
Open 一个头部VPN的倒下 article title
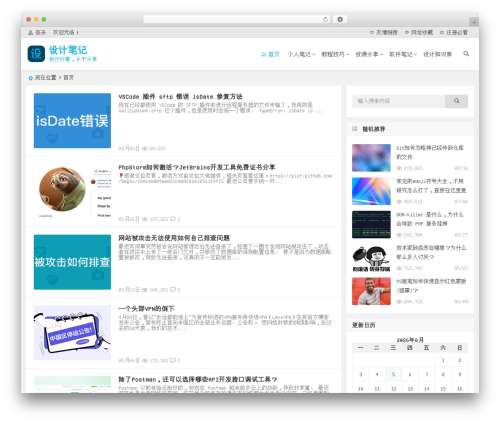click(146, 309)
